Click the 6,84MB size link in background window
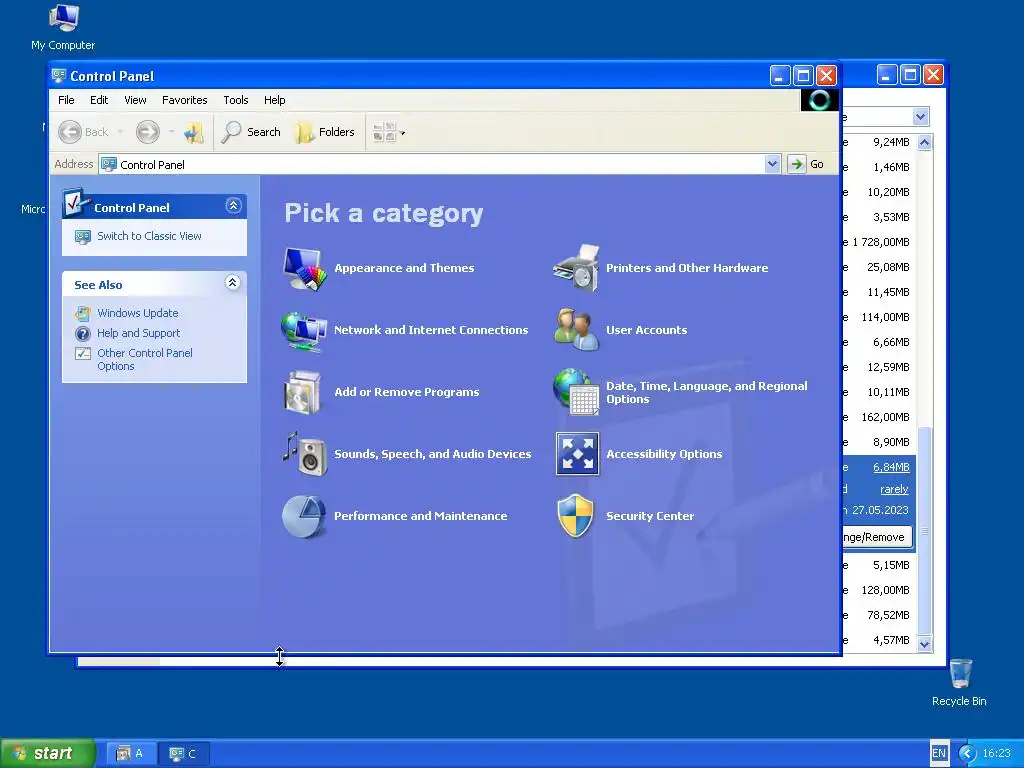 click(891, 468)
